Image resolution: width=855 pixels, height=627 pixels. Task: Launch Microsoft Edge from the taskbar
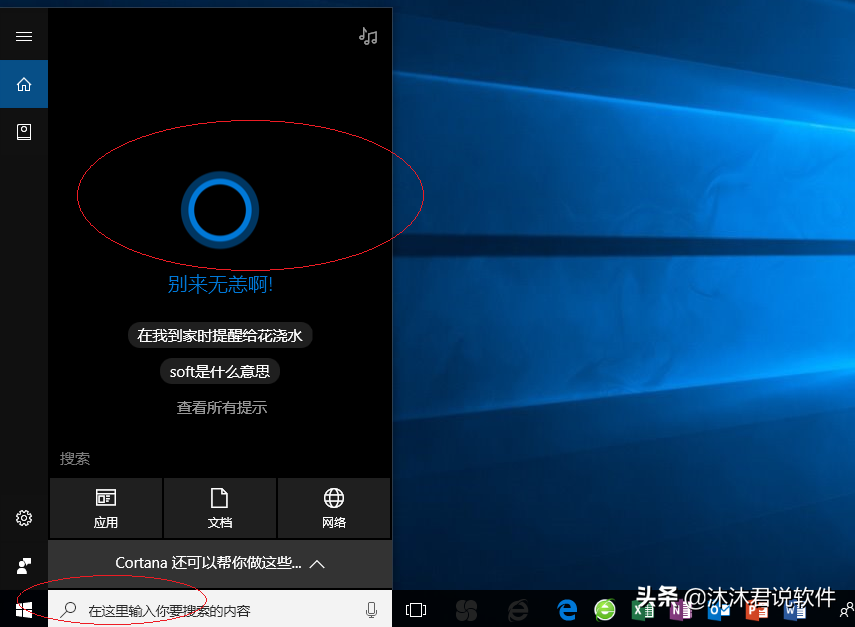566,608
